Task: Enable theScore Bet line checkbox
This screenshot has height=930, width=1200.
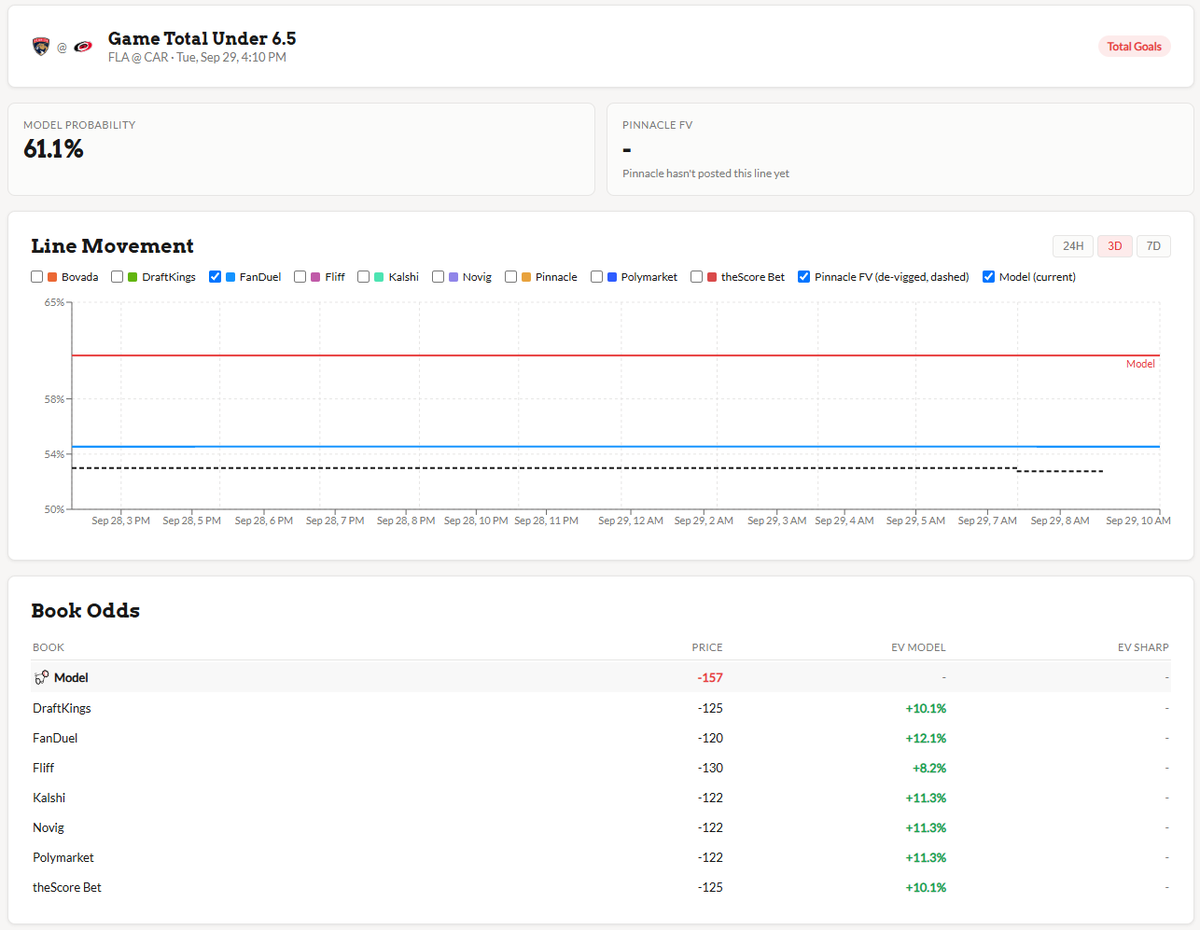Action: click(x=697, y=277)
